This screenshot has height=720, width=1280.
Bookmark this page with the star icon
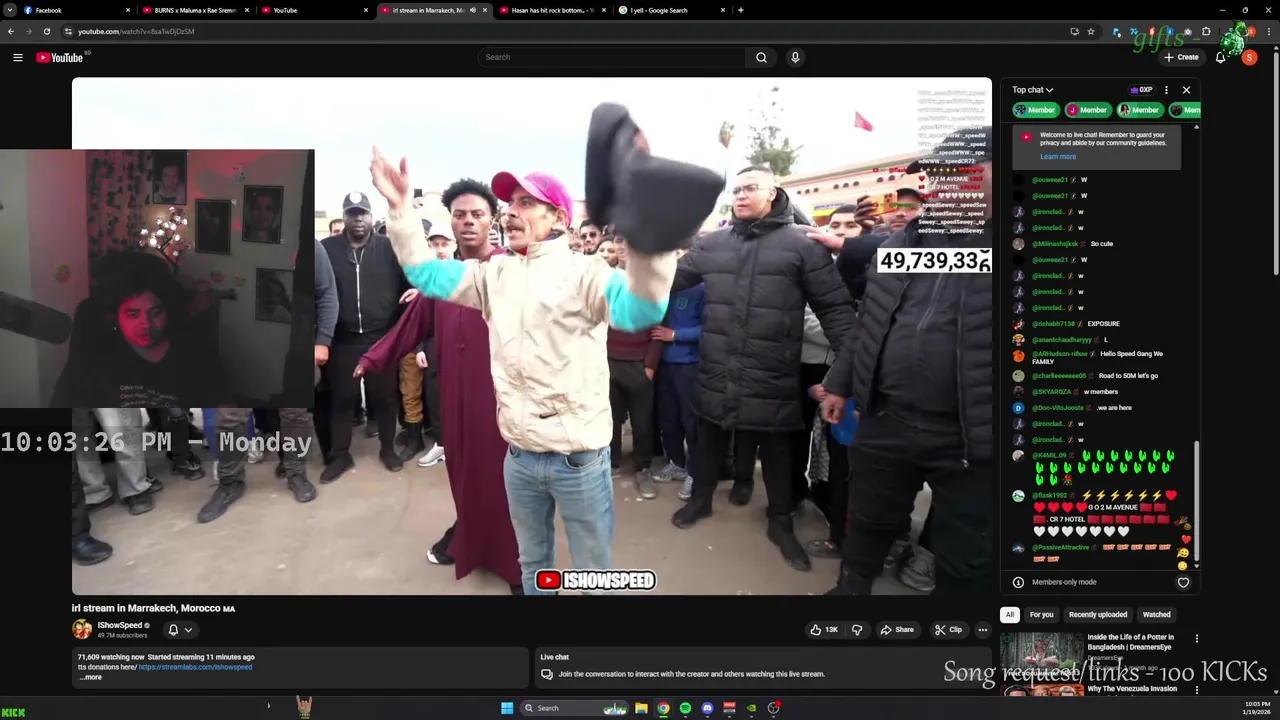coord(1091,31)
